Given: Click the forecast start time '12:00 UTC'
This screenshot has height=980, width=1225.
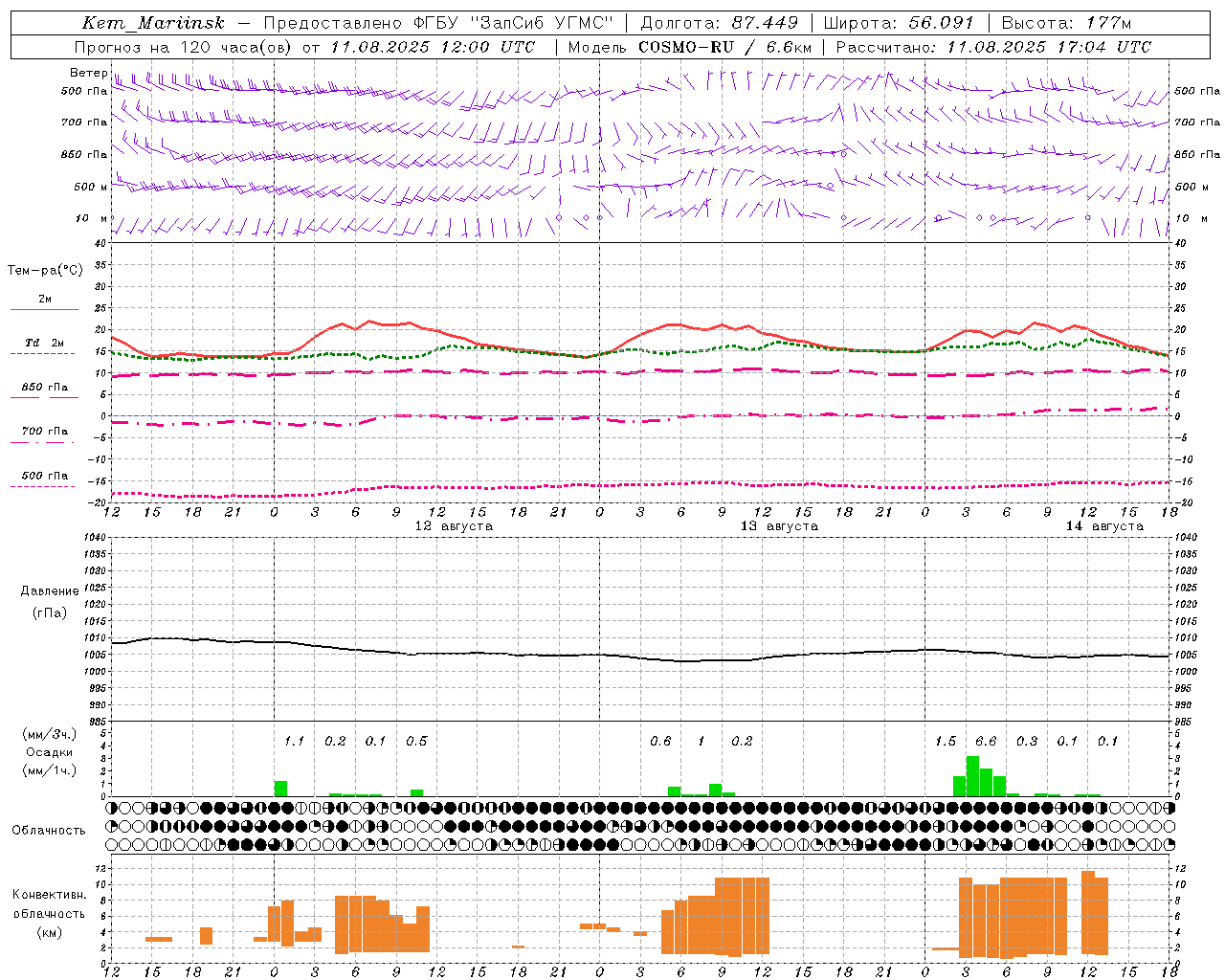Looking at the screenshot, I should (488, 47).
